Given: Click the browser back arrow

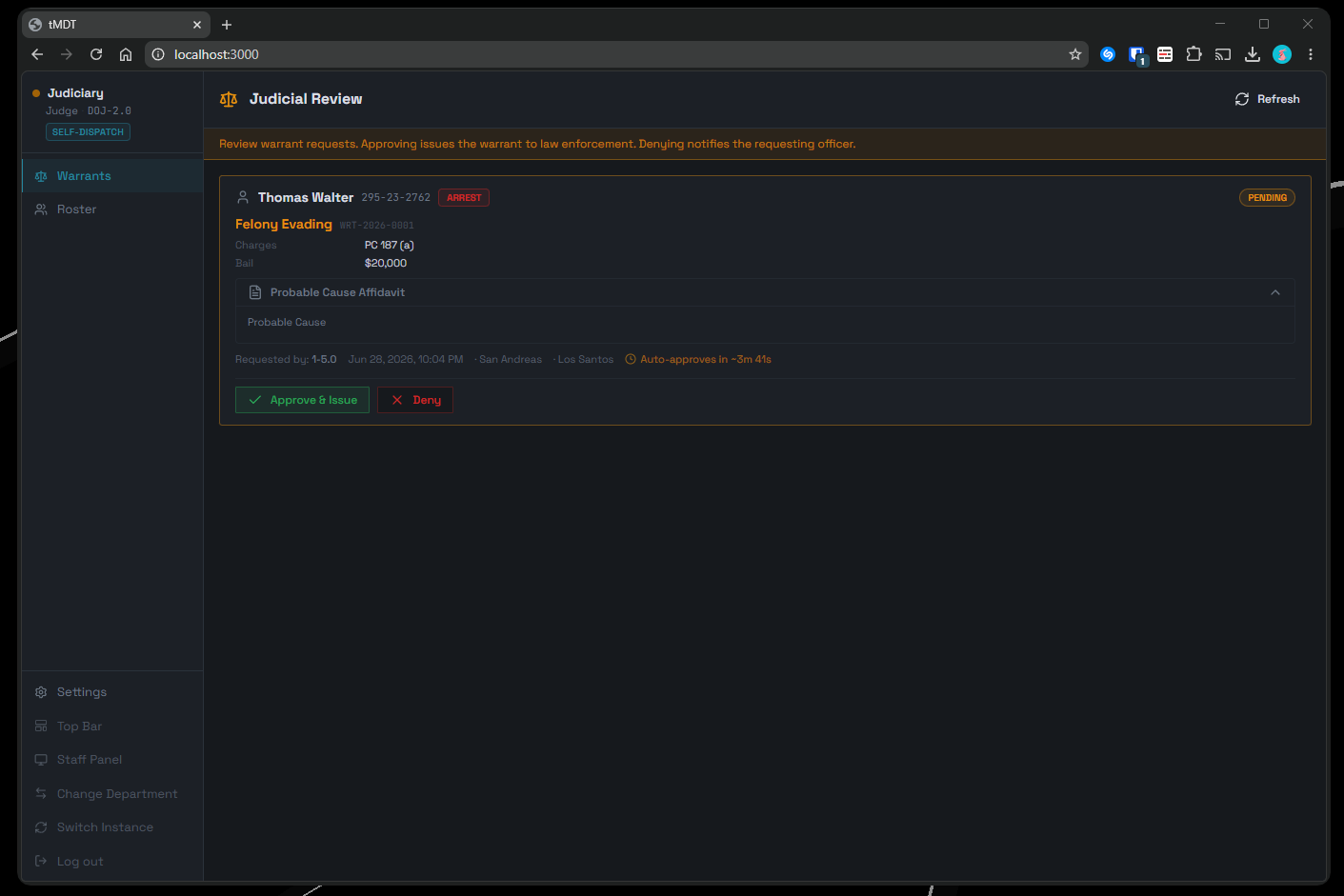Looking at the screenshot, I should click(37, 54).
